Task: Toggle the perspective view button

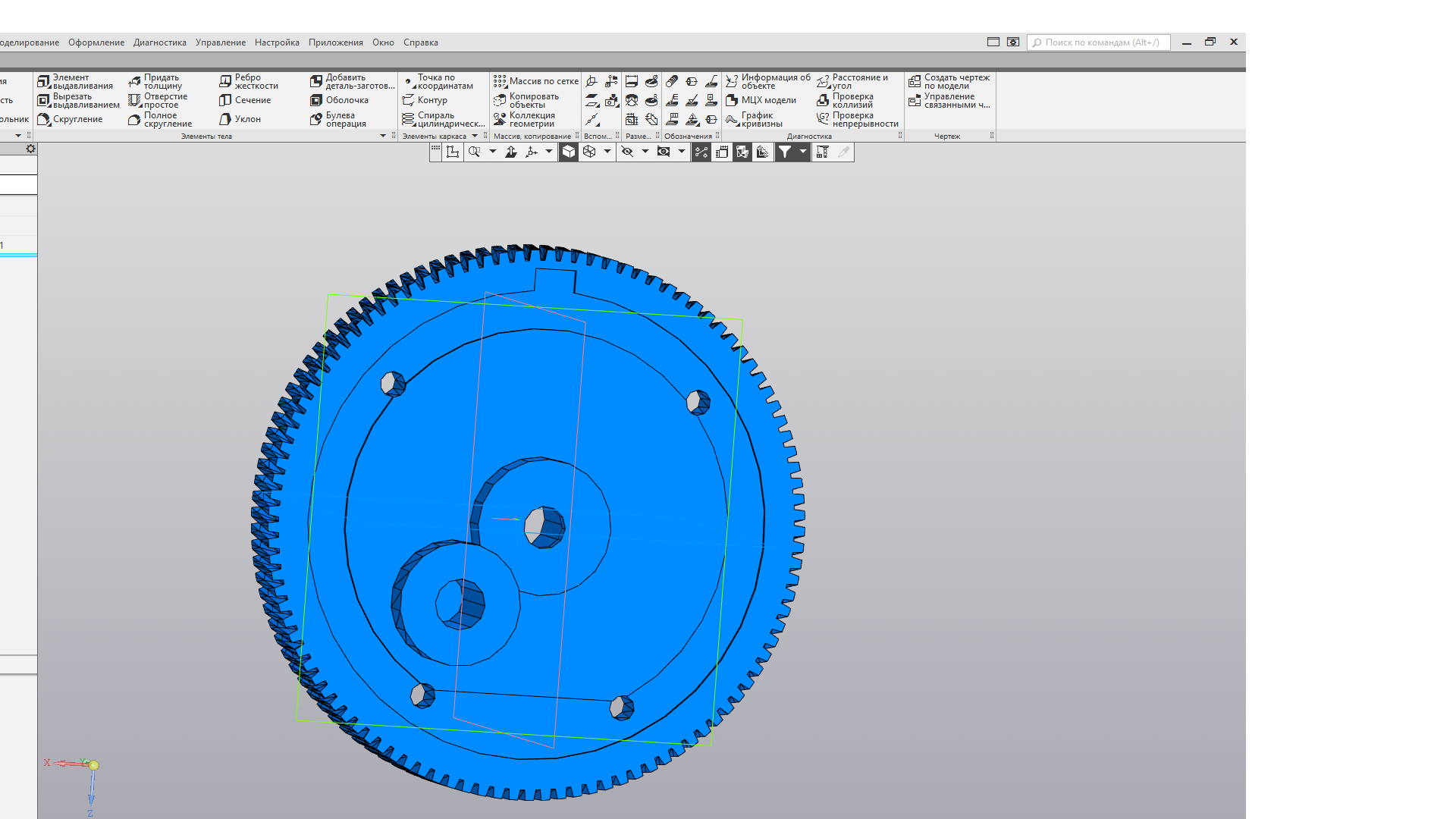Action: pos(722,152)
